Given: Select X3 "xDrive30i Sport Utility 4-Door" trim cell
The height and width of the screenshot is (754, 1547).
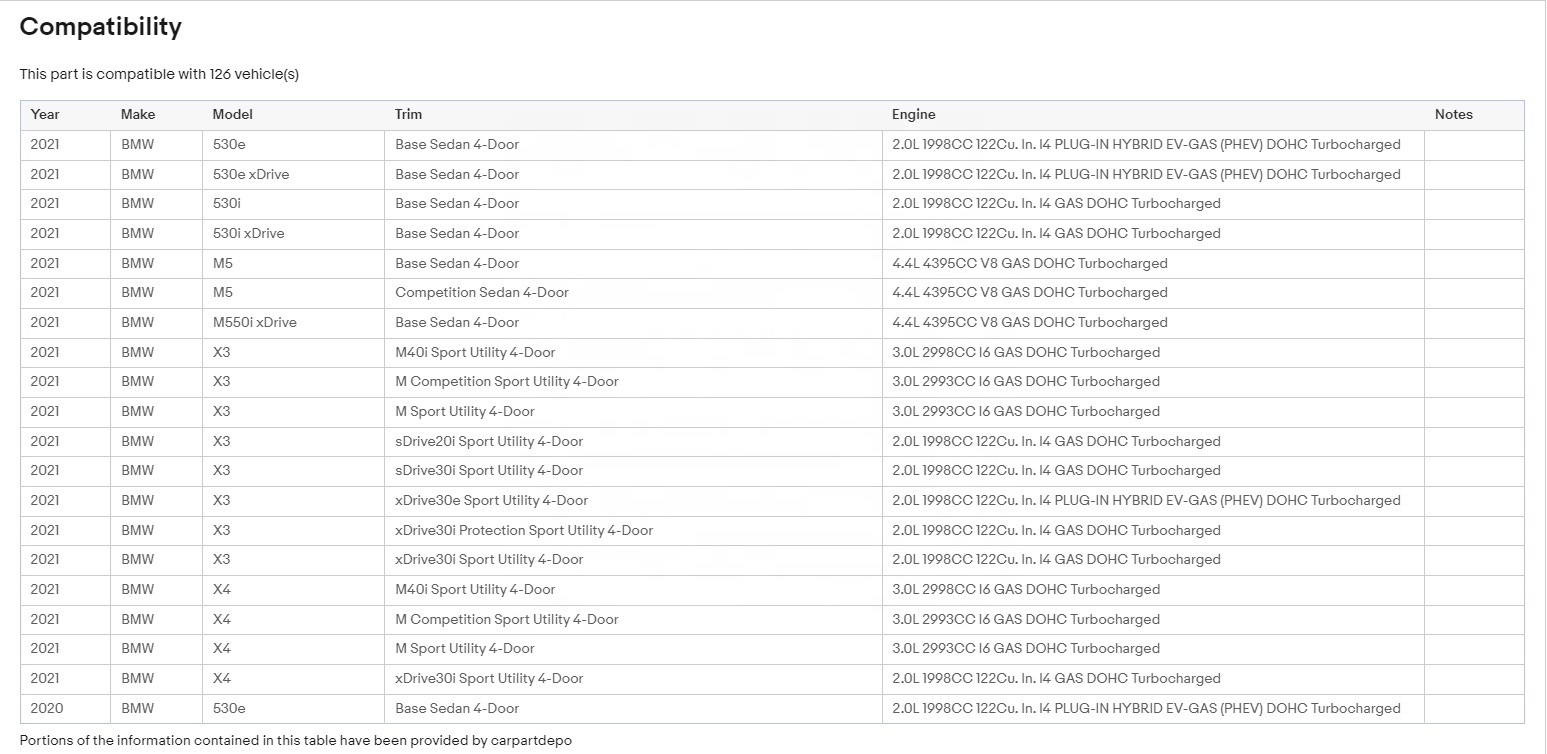Looking at the screenshot, I should click(x=489, y=559).
